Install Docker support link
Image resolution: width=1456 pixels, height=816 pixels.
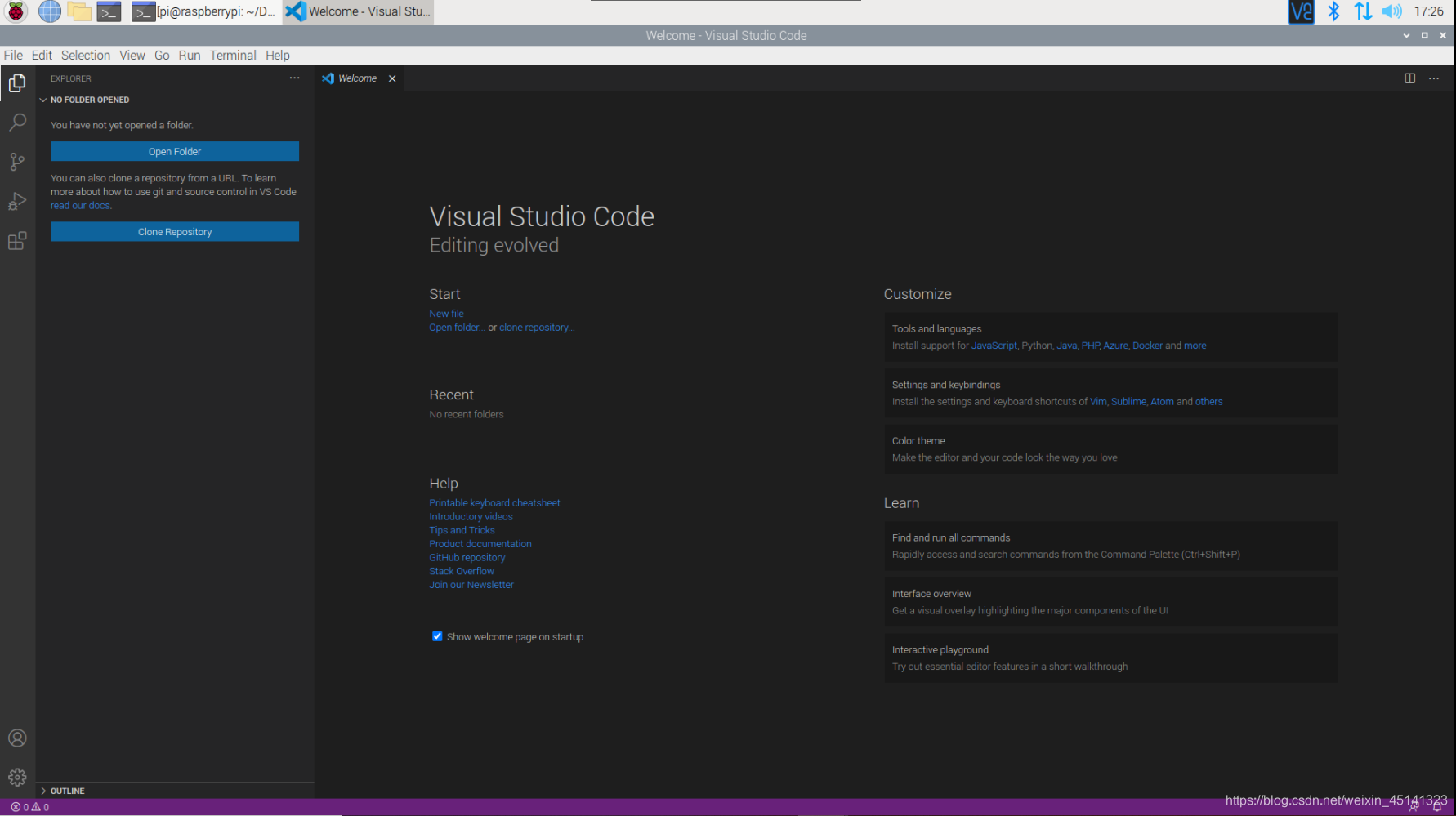click(1147, 346)
